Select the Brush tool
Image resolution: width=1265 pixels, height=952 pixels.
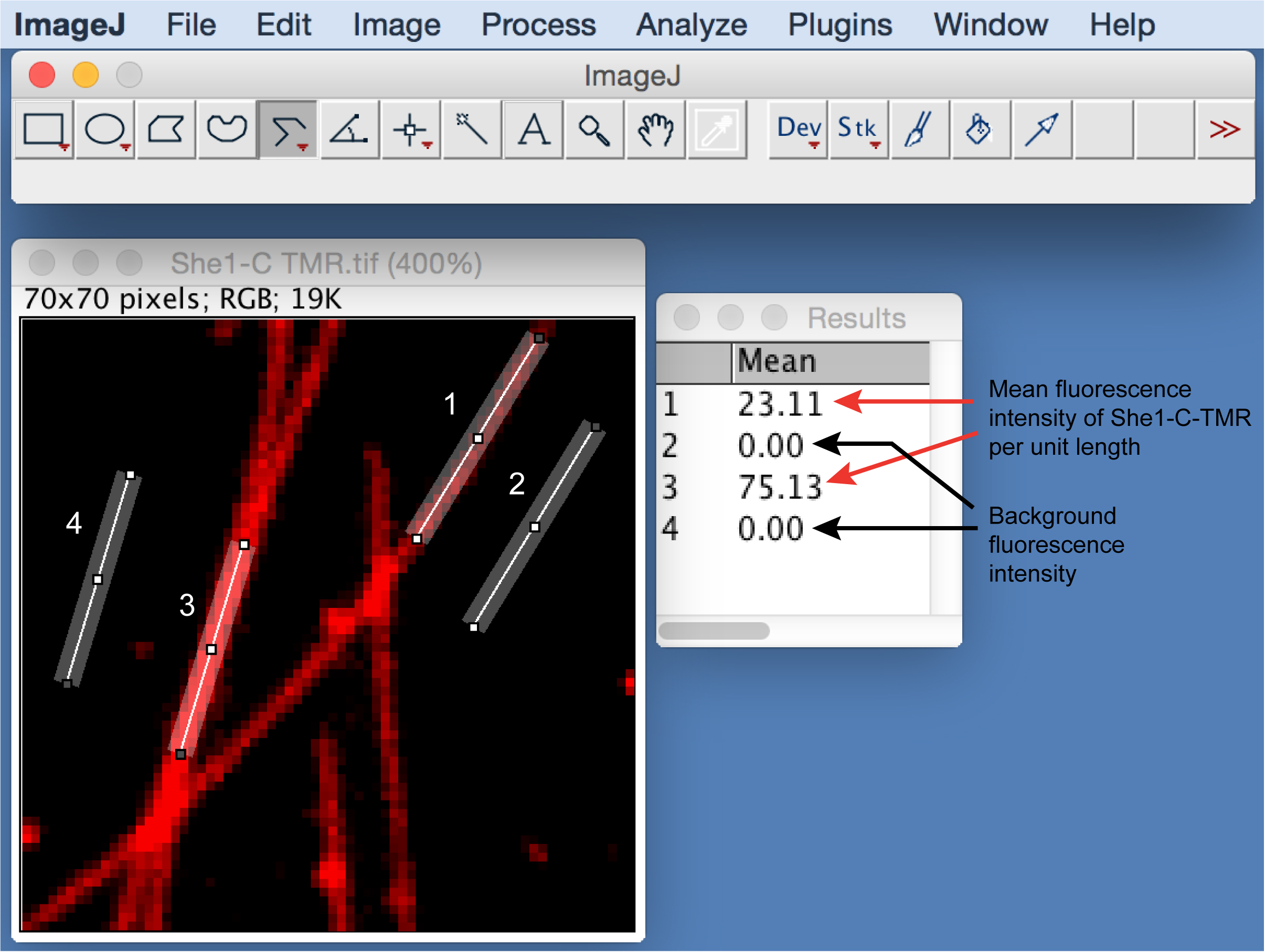920,130
